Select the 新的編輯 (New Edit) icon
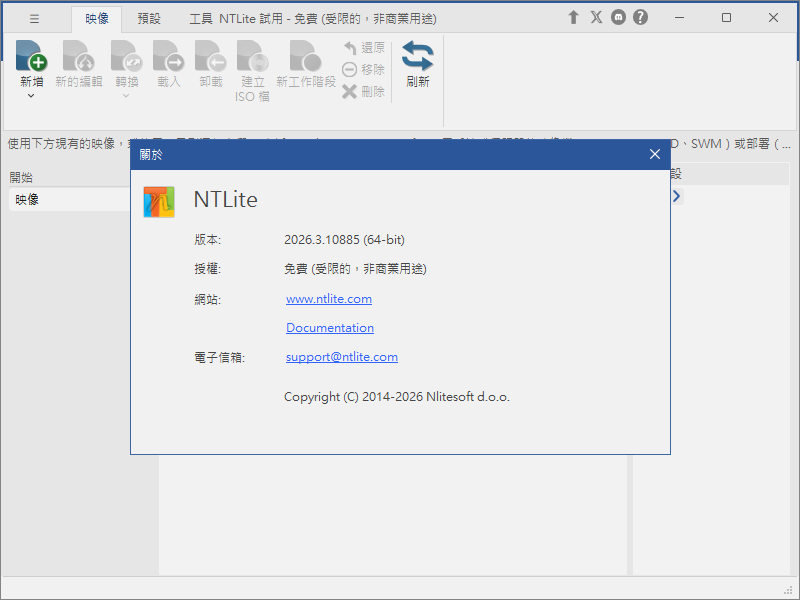This screenshot has width=800, height=600. click(78, 55)
